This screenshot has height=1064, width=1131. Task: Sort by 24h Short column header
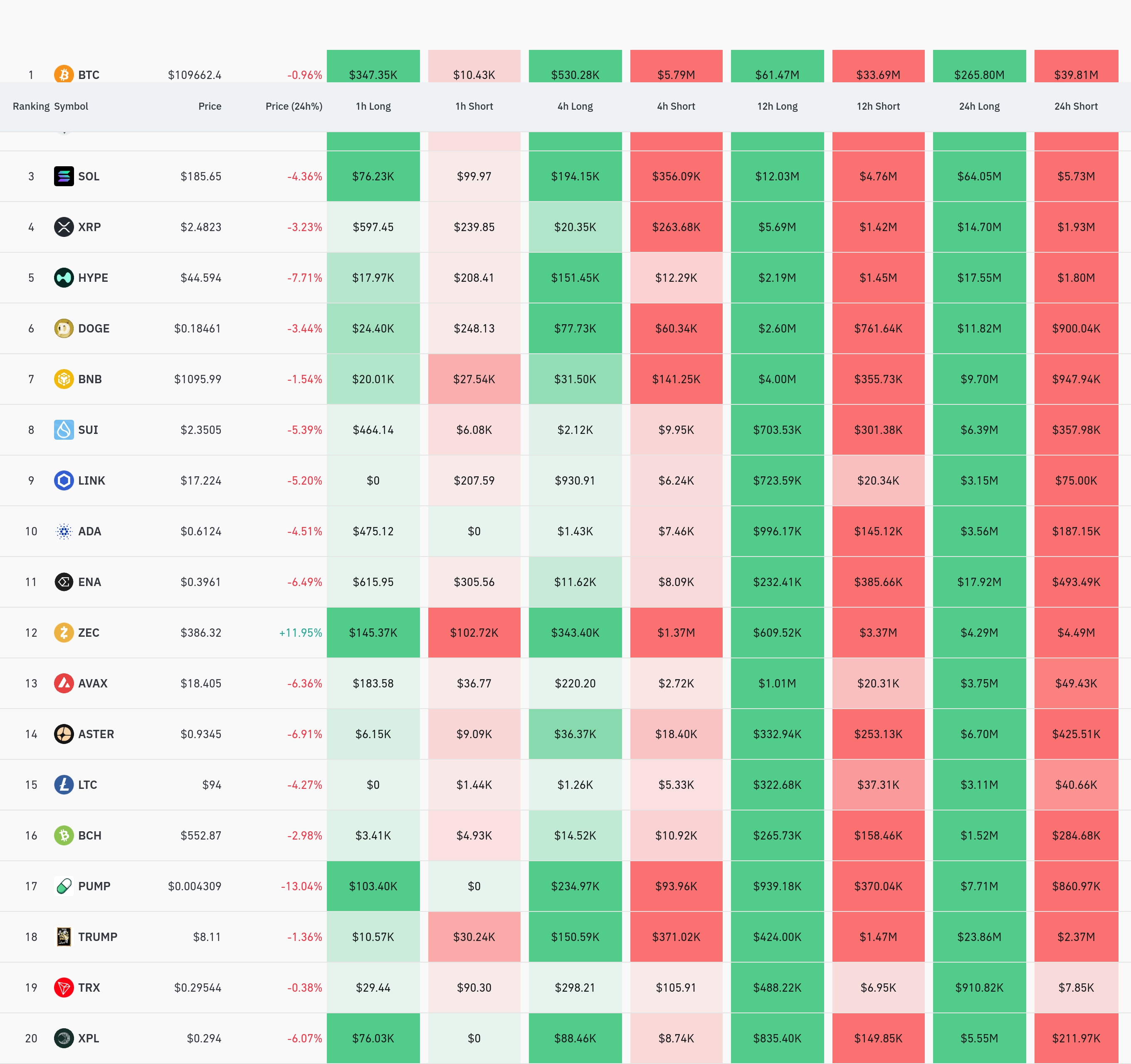[x=1076, y=106]
